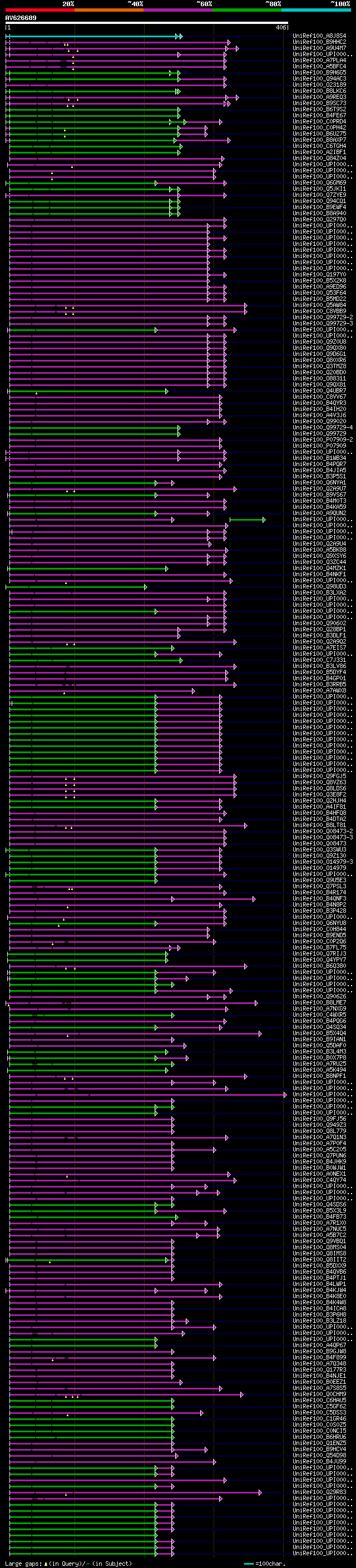The height and width of the screenshot is (1568, 356).
Task: Open hit UniRef100_A9REQ3
Action: [319, 97]
